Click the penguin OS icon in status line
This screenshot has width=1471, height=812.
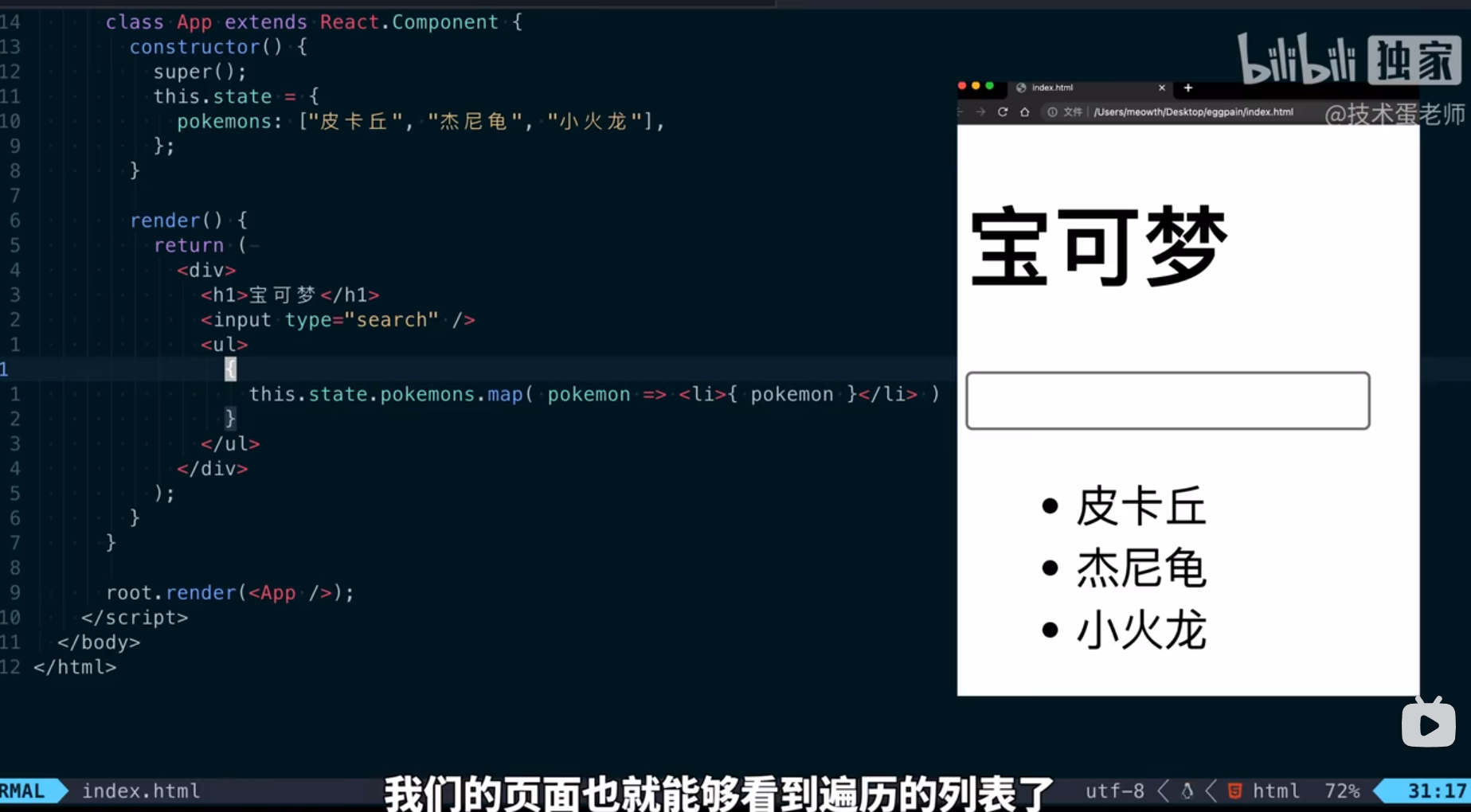click(1187, 791)
